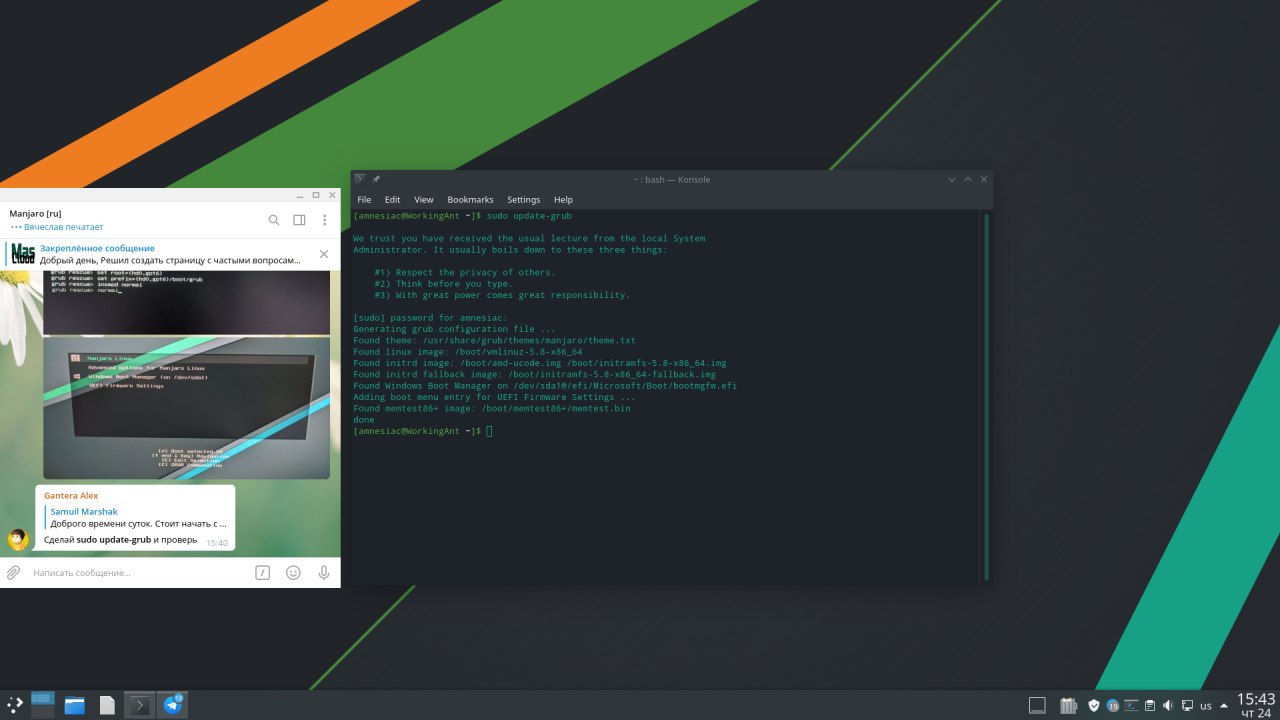Click the 'us' keyboard layout indicator
The image size is (1280, 720).
pyautogui.click(x=1206, y=706)
